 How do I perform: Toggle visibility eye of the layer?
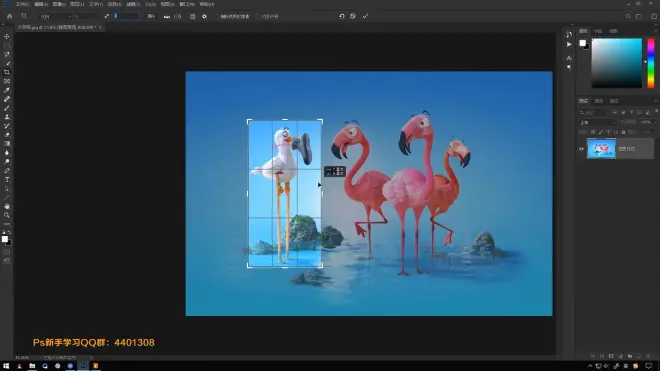tap(581, 149)
